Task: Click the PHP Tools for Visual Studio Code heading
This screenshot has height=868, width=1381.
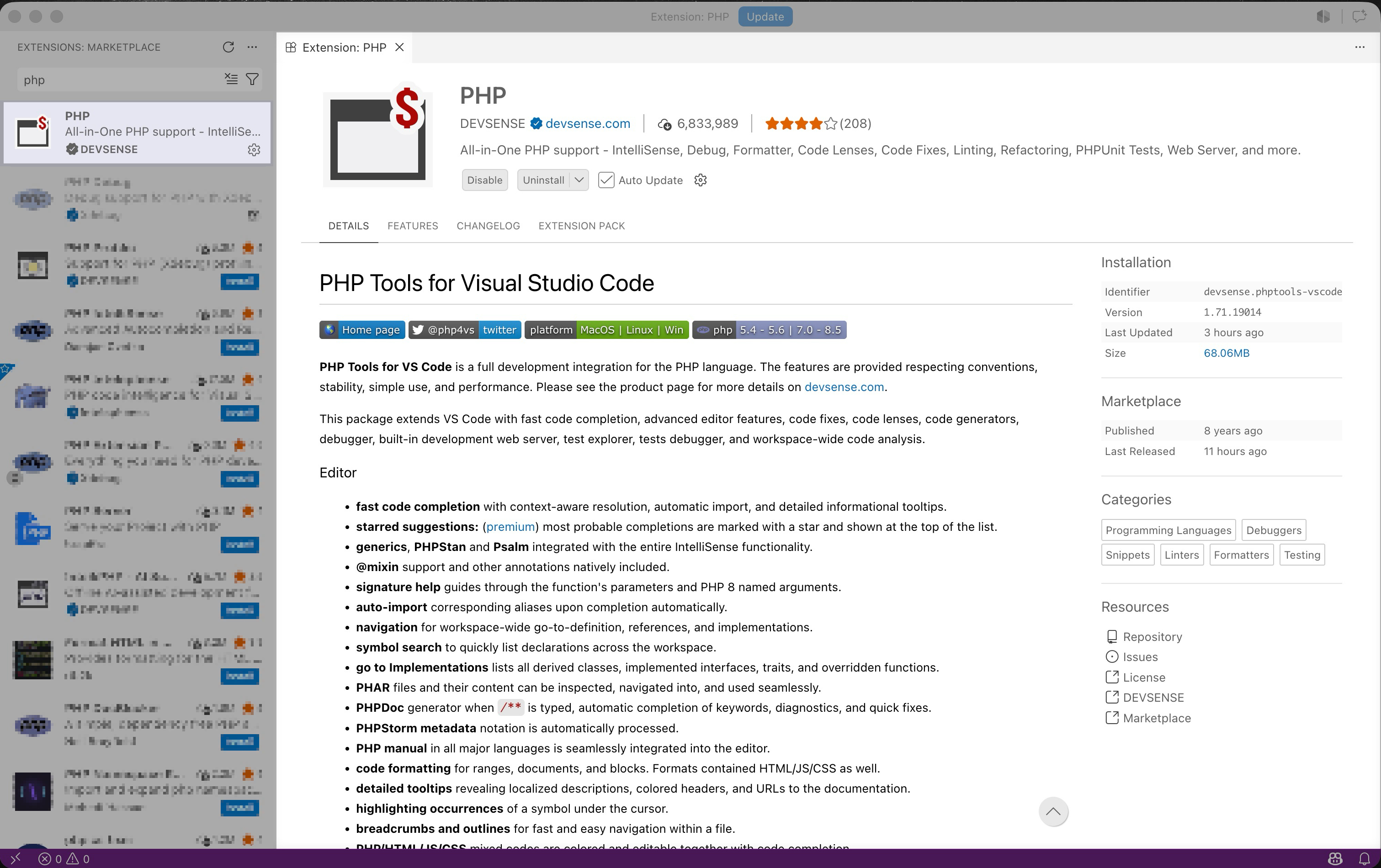Action: coord(486,283)
